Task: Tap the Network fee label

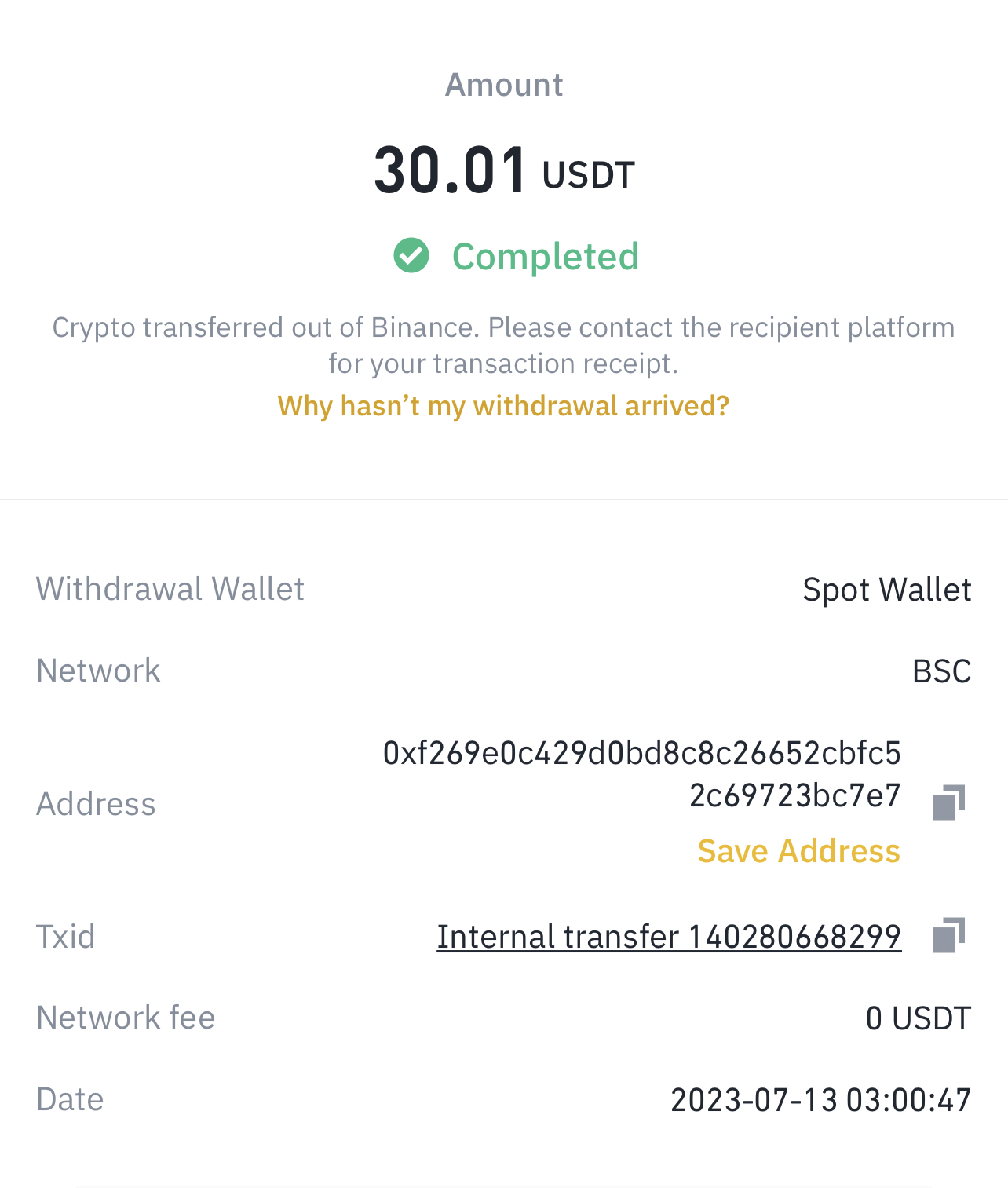Action: [x=126, y=1018]
